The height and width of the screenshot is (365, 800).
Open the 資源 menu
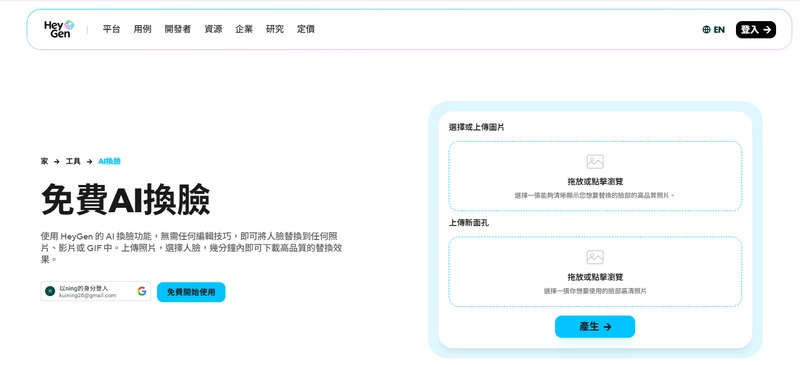pyautogui.click(x=213, y=29)
